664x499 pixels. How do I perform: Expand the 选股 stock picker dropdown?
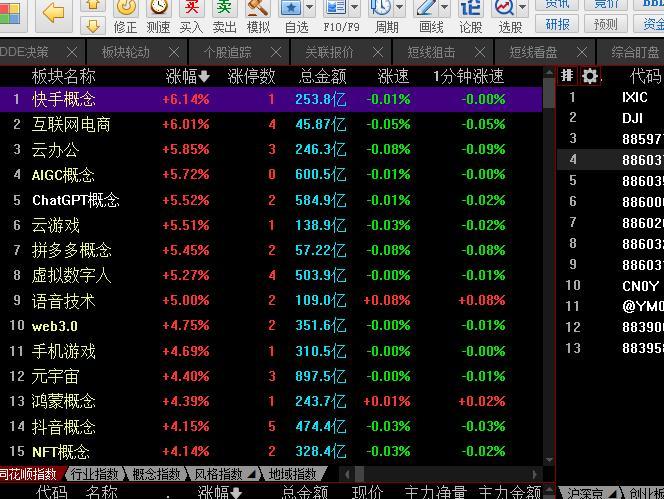pos(523,8)
